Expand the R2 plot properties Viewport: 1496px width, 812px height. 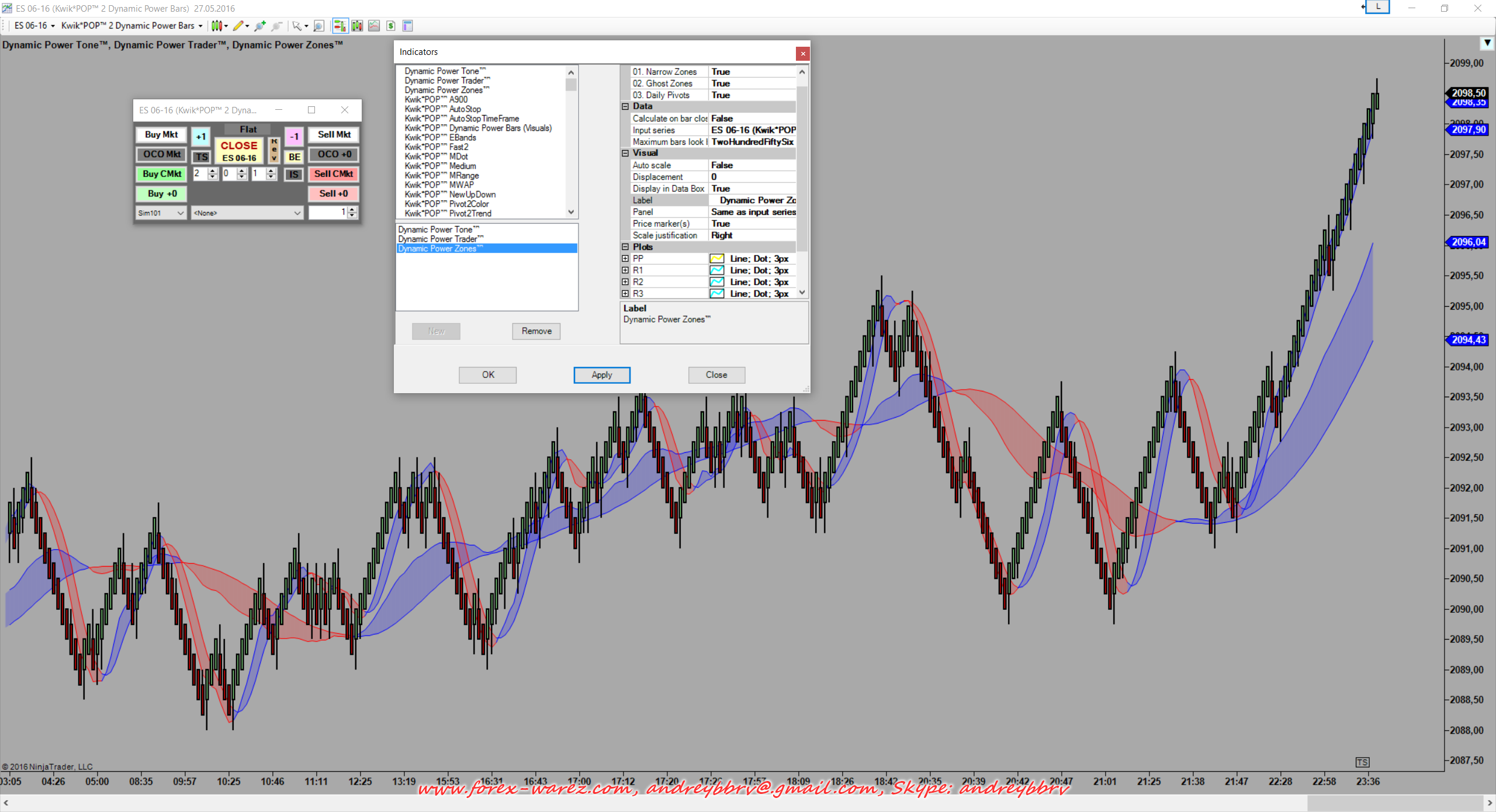pos(625,282)
